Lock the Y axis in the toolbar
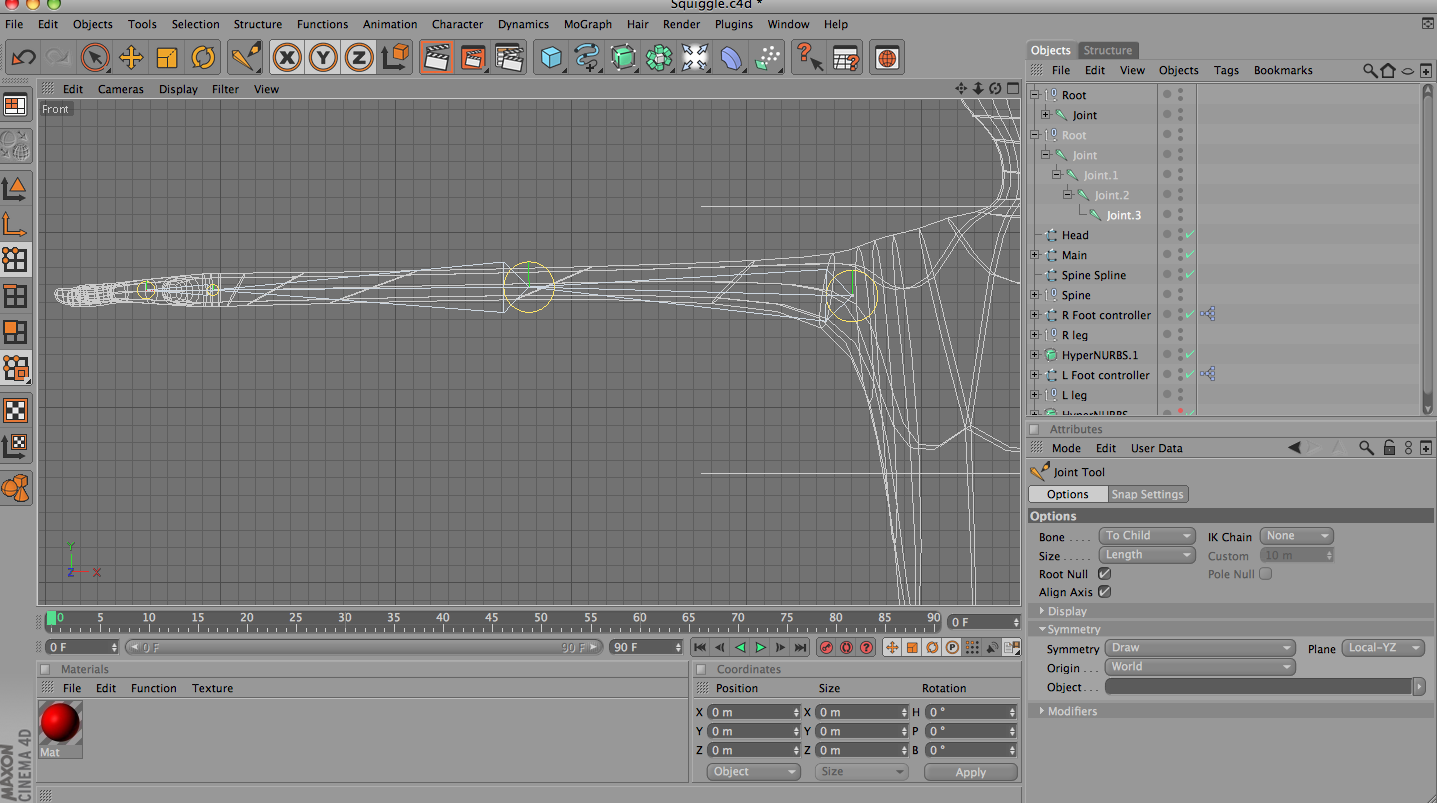The image size is (1437, 803). [323, 57]
